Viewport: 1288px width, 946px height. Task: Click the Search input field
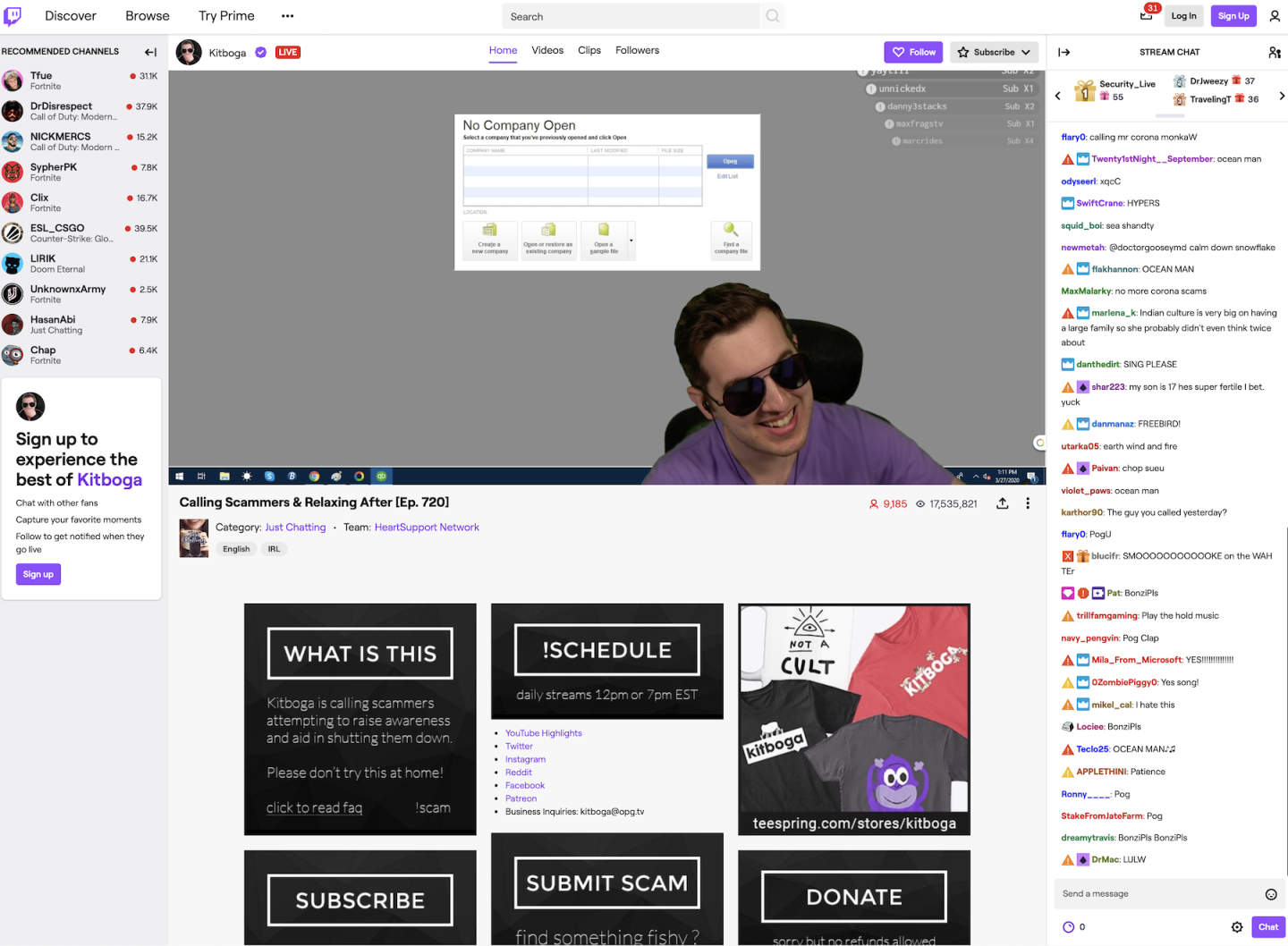coord(631,16)
